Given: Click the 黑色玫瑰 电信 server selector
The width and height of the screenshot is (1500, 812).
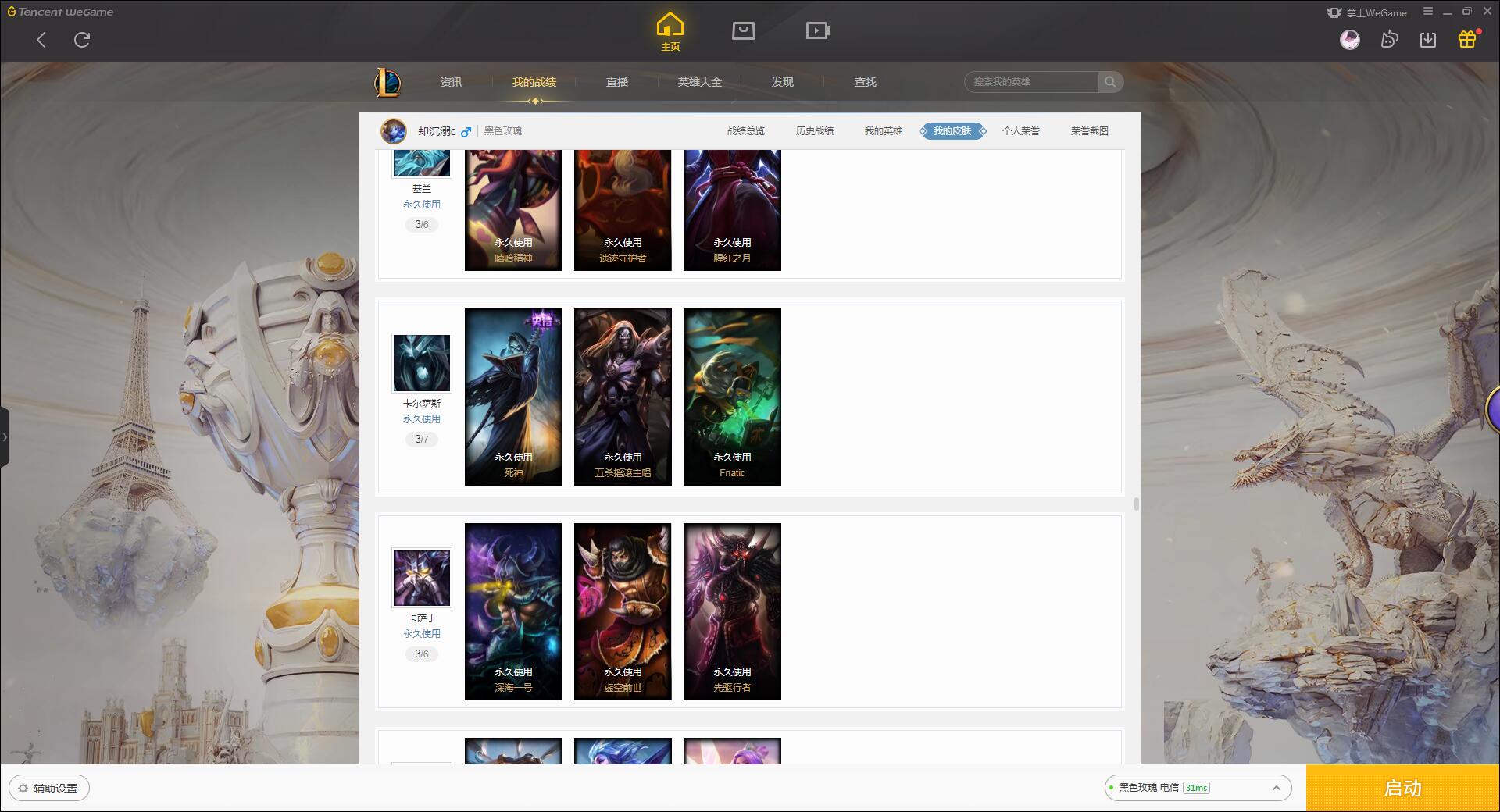Looking at the screenshot, I should coord(1197,788).
